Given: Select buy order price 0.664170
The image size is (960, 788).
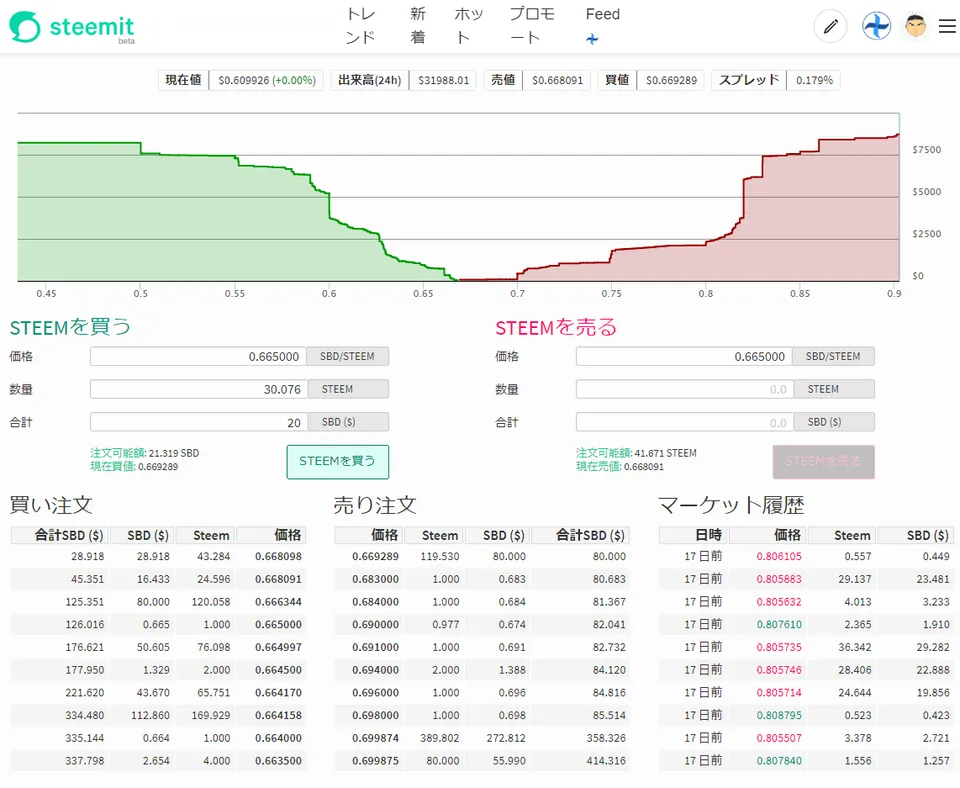Looking at the screenshot, I should (x=278, y=692).
